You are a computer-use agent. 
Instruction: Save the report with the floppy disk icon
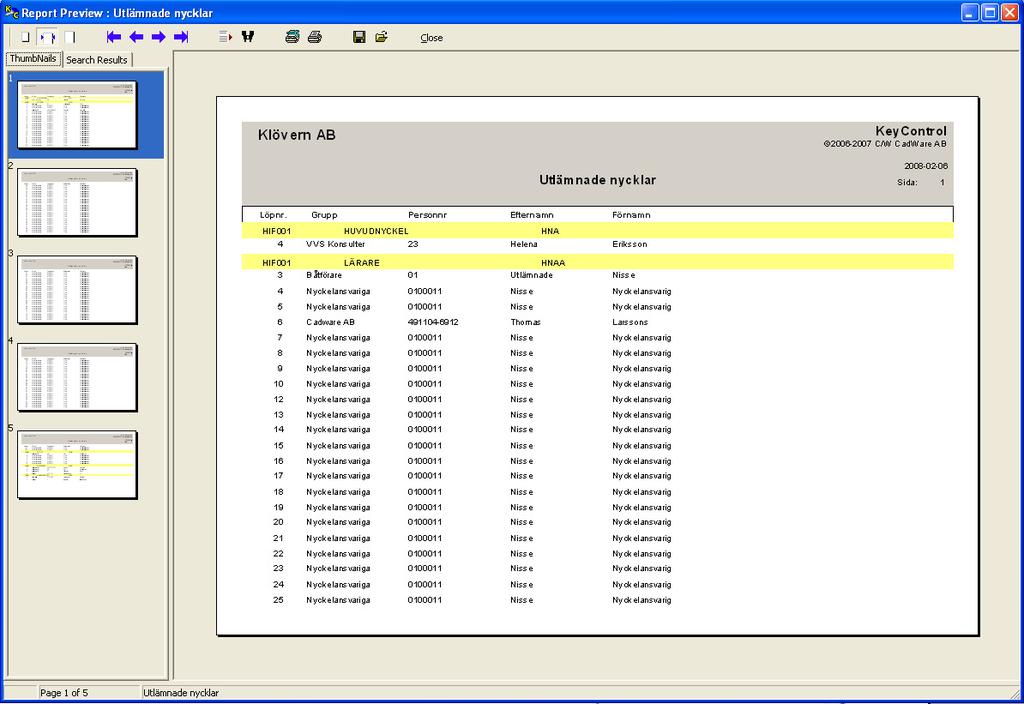coord(359,37)
